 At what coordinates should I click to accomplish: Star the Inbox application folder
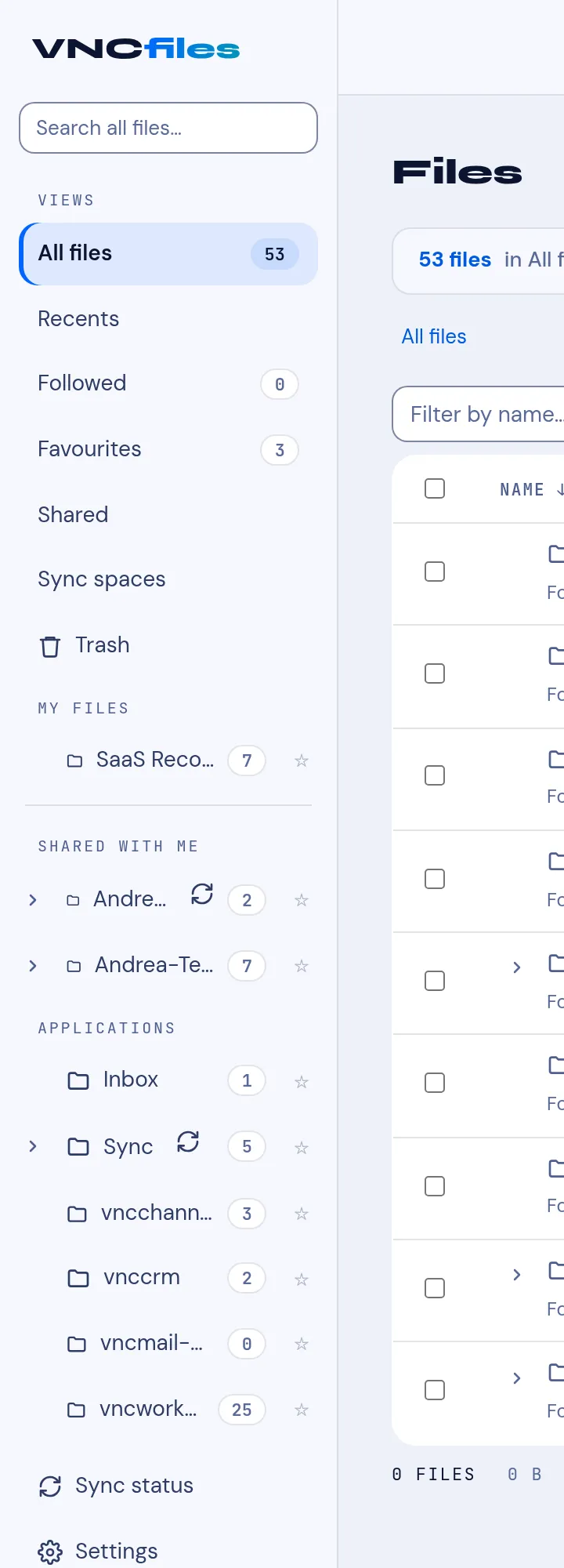[x=301, y=1082]
